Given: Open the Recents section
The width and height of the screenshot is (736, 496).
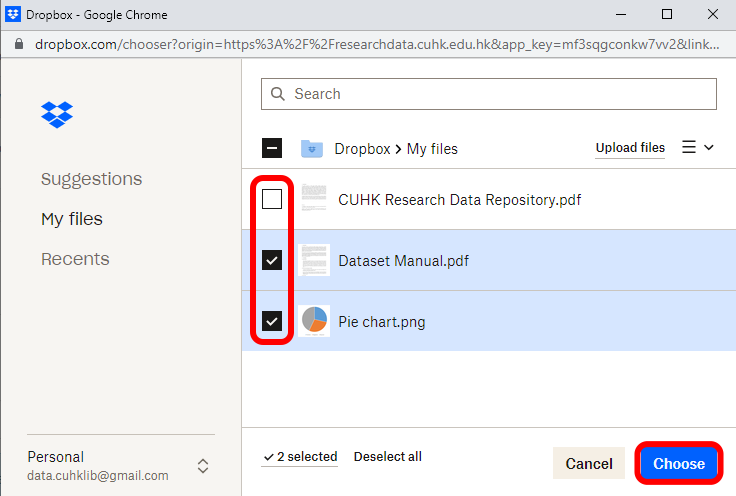Looking at the screenshot, I should pos(75,259).
